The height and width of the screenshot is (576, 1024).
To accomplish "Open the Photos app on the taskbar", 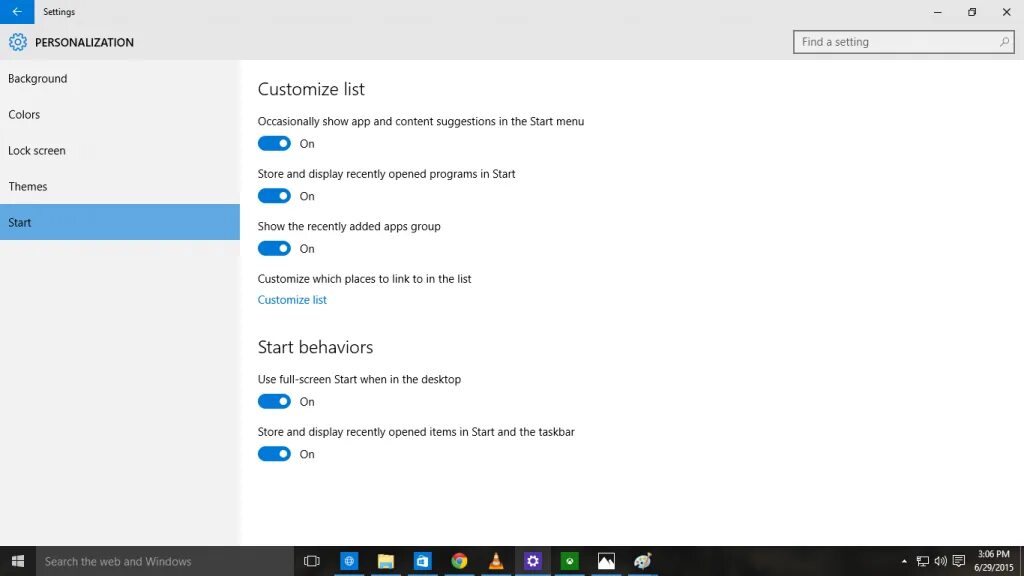I will pyautogui.click(x=606, y=561).
